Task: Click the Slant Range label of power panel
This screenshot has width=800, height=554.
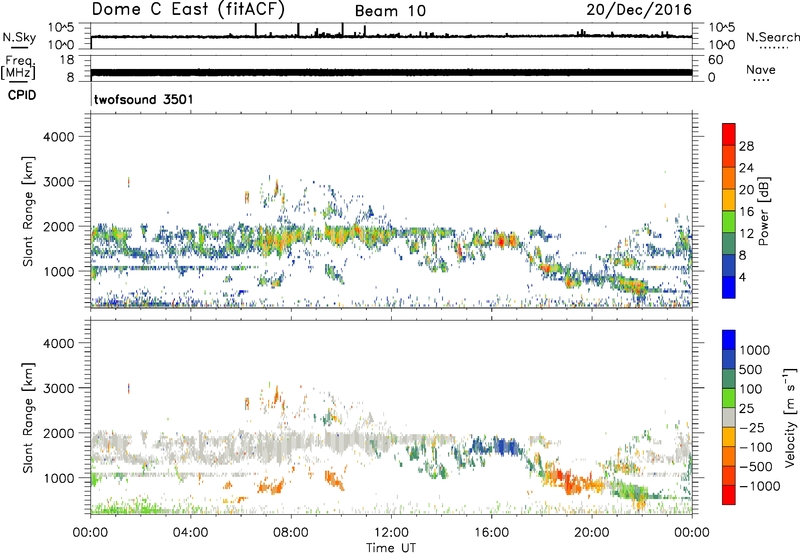Action: coord(28,212)
